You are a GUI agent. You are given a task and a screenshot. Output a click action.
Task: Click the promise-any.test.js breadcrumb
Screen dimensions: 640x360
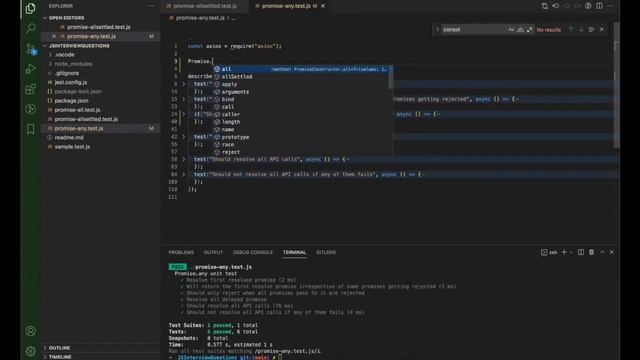tap(199, 18)
